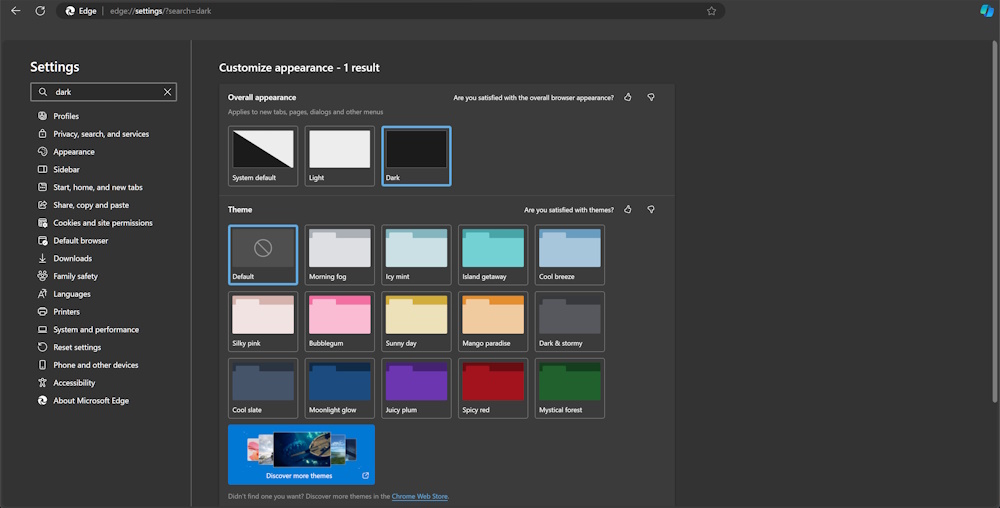
Task: Give thumbs down for themes satisfaction
Action: point(651,210)
